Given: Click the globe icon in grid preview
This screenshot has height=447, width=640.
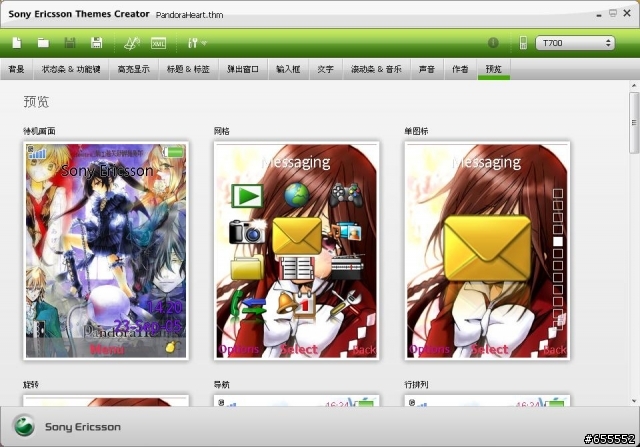Looking at the screenshot, I should 297,195.
